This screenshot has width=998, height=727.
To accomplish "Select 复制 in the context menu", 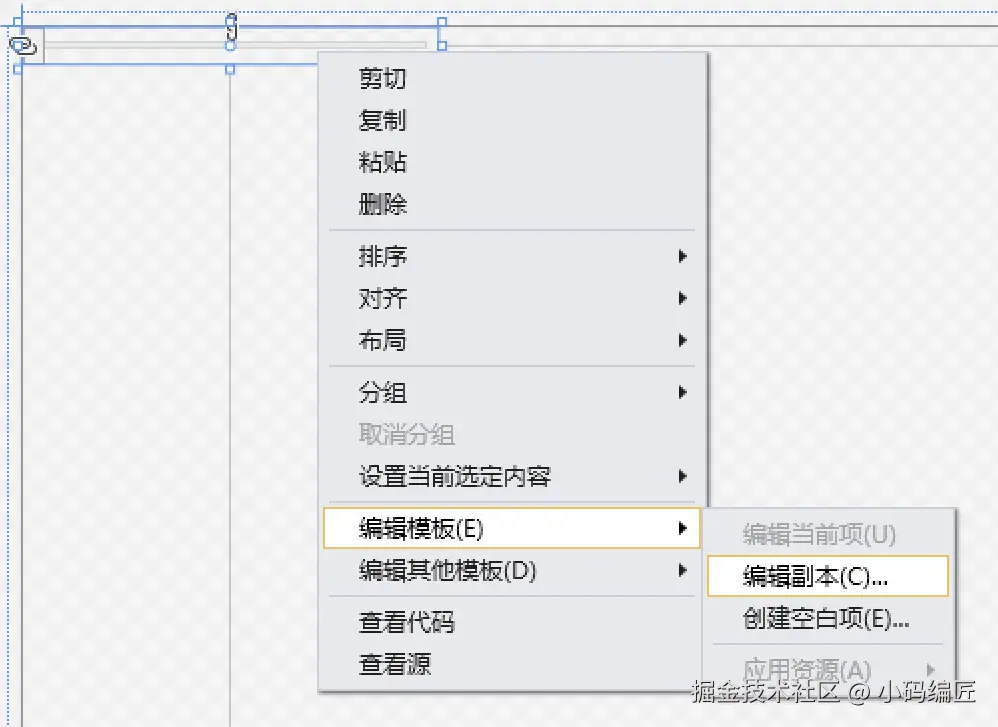I will click(x=512, y=120).
